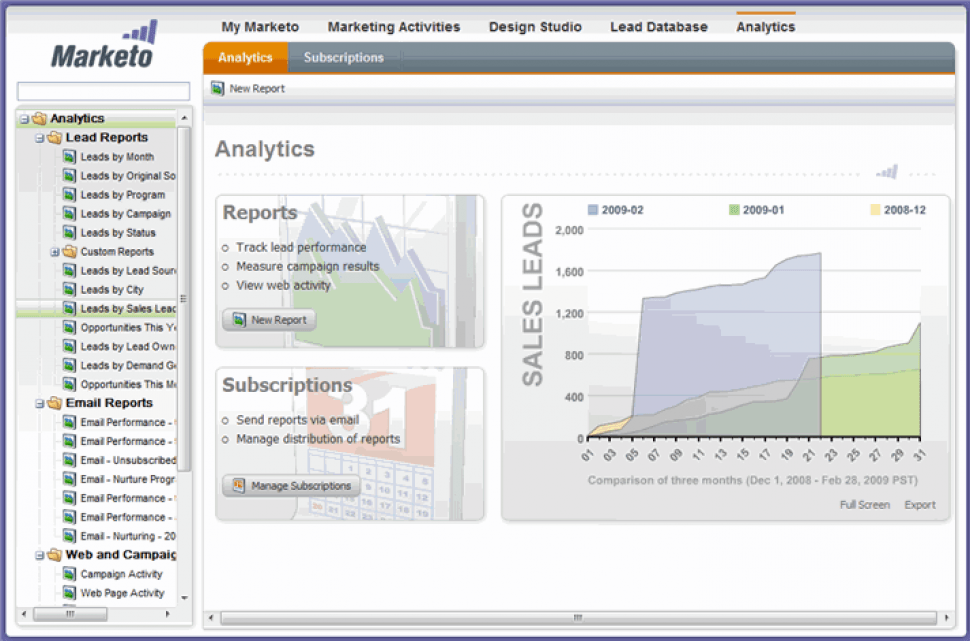Click the Leads by Demand Gen report icon

click(x=69, y=365)
